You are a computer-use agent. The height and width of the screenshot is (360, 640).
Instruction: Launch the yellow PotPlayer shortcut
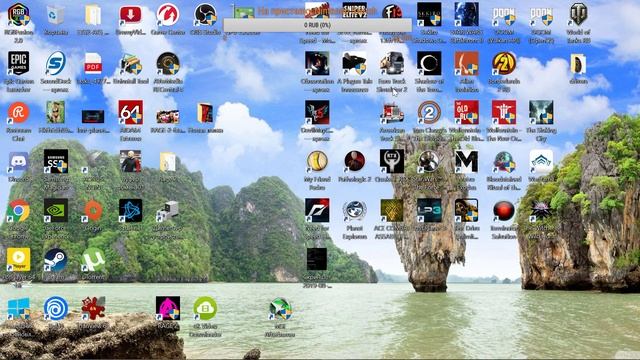18,260
